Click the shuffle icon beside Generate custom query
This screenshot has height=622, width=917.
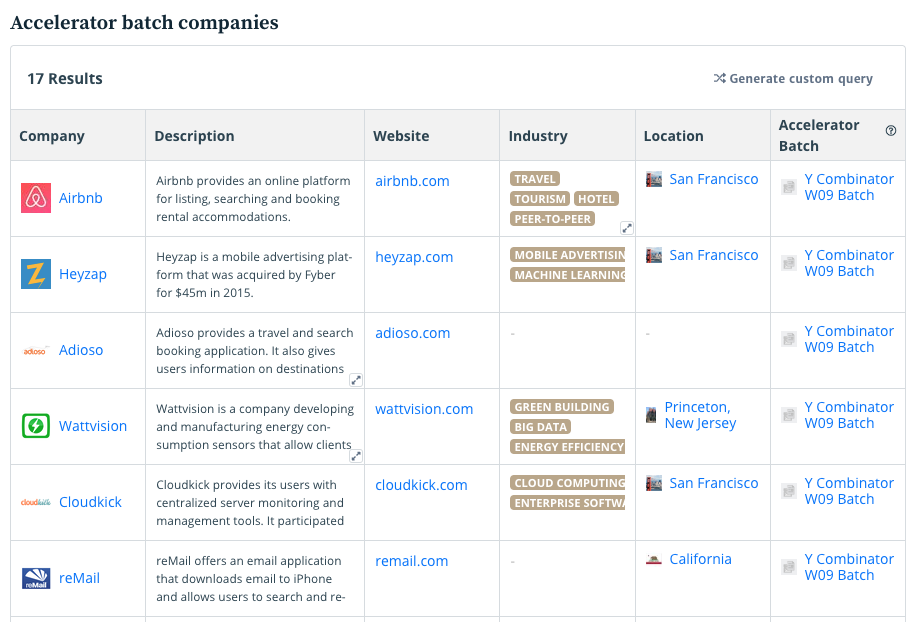(x=719, y=78)
